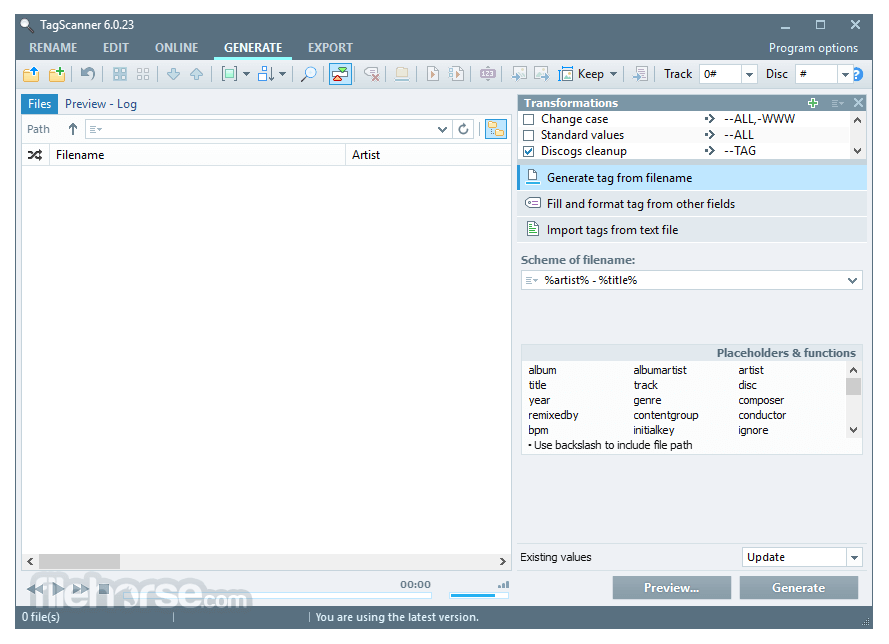The width and height of the screenshot is (889, 644).
Task: Add a new transformation with green plus
Action: pos(813,103)
